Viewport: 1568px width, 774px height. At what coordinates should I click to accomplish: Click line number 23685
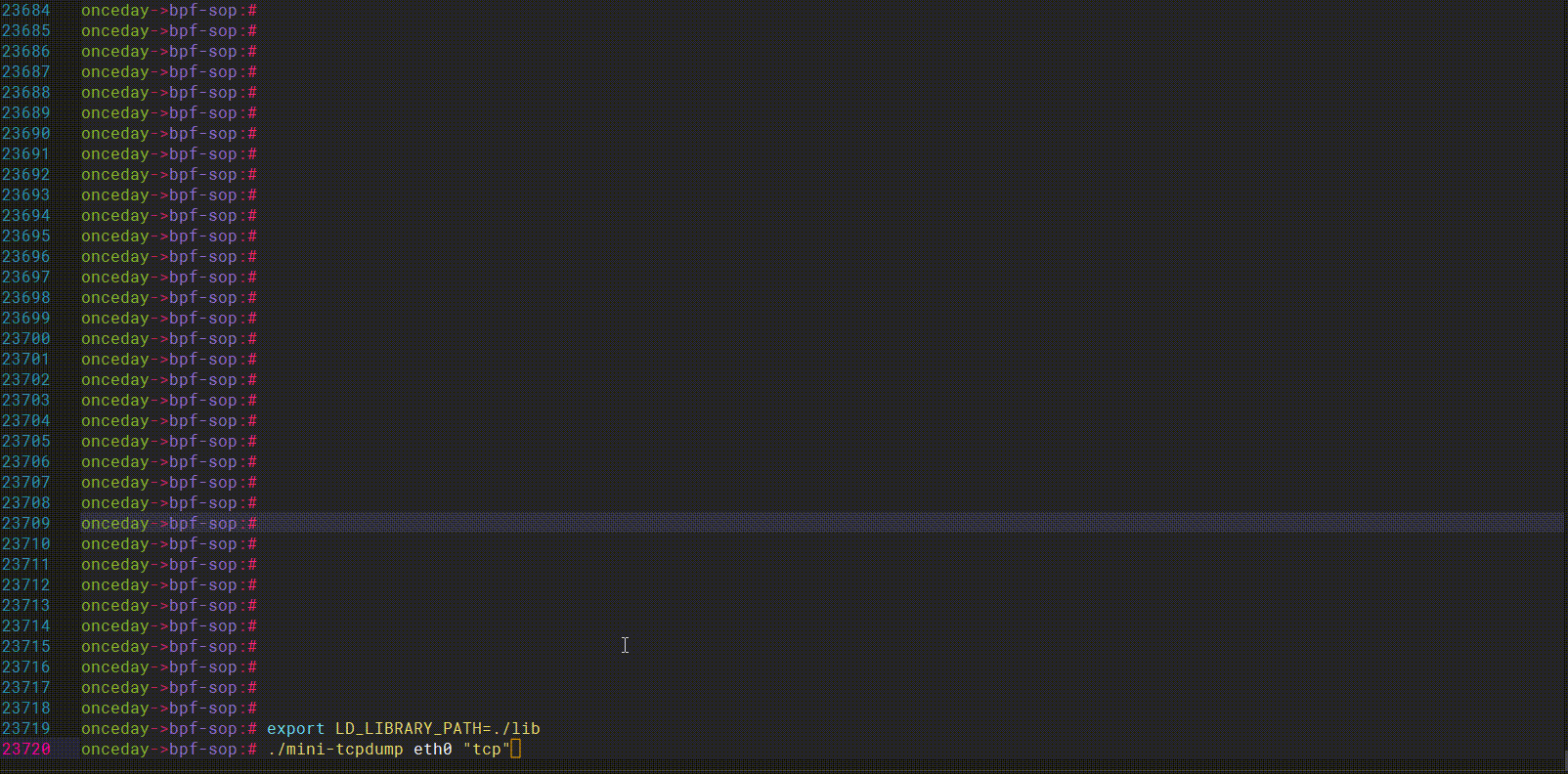pyautogui.click(x=26, y=31)
